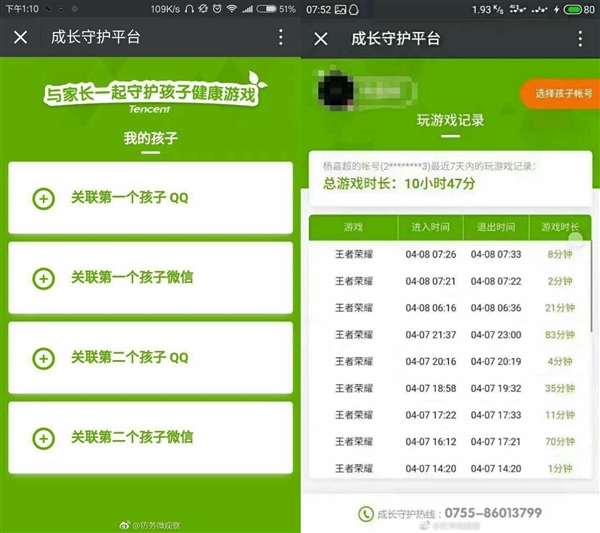Tap the 成长守护热线 phone icon
This screenshot has width=600, height=533.
(x=366, y=514)
